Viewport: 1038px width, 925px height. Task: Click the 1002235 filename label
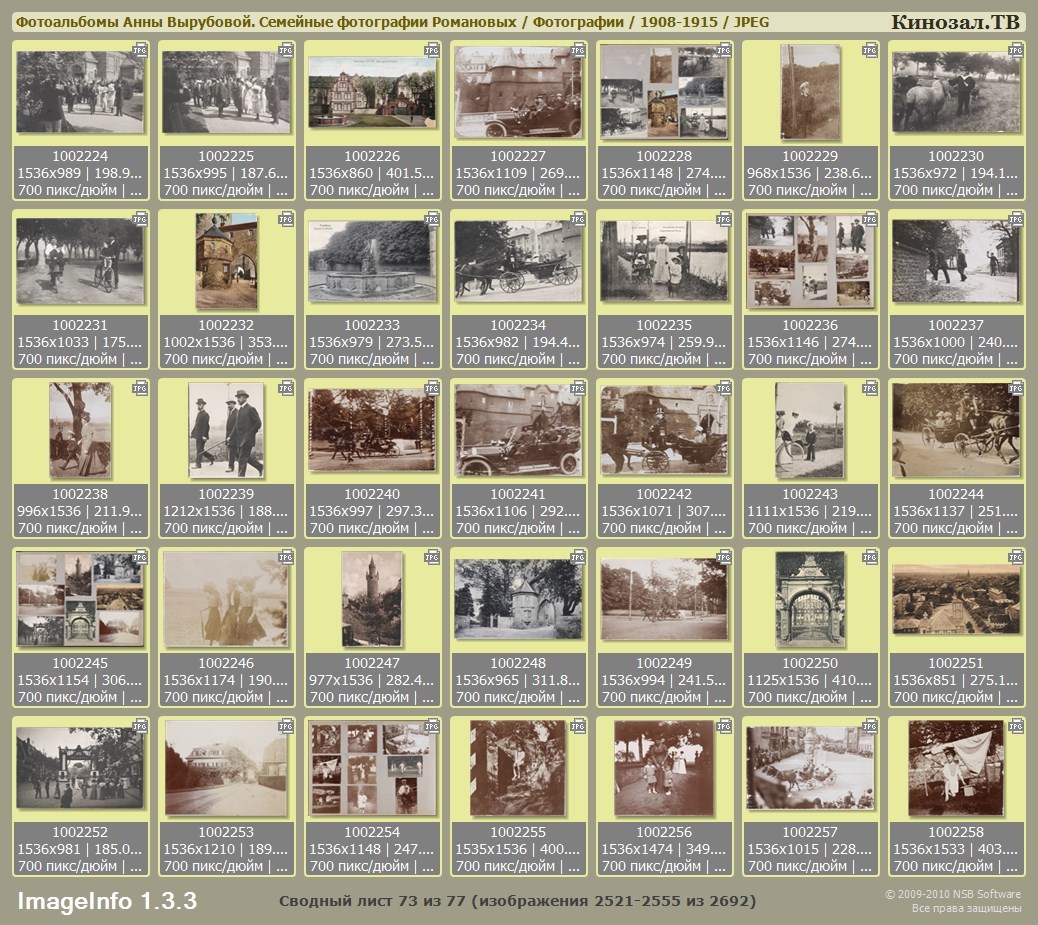664,325
